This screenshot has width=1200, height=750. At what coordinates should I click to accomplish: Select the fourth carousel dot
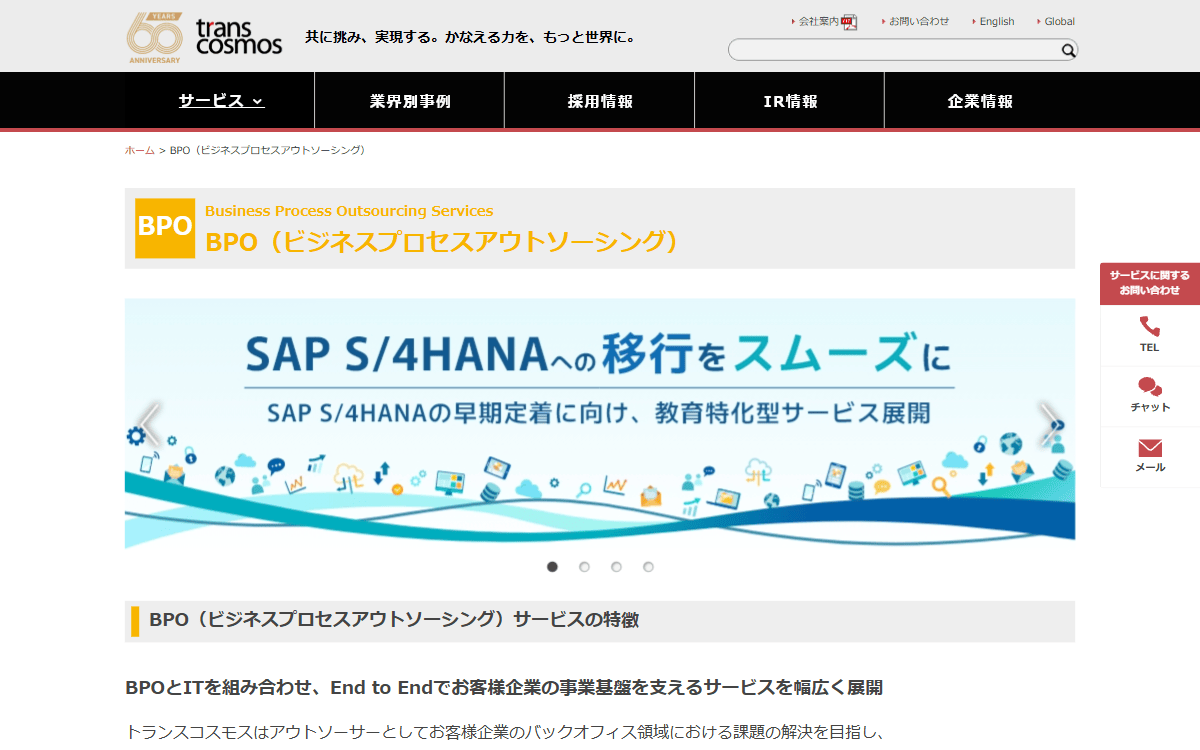(x=648, y=567)
